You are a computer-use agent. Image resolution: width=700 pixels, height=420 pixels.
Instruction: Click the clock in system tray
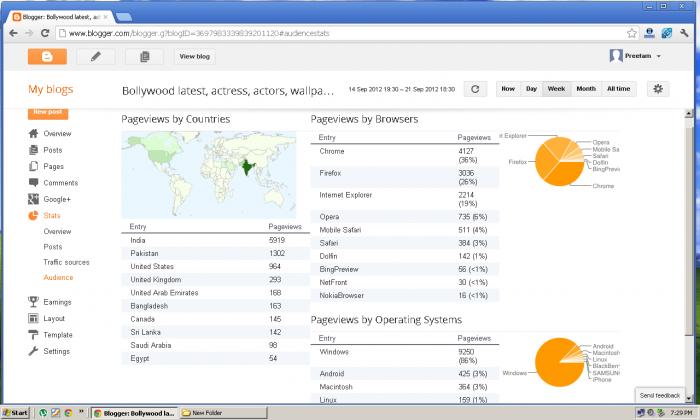coord(681,413)
